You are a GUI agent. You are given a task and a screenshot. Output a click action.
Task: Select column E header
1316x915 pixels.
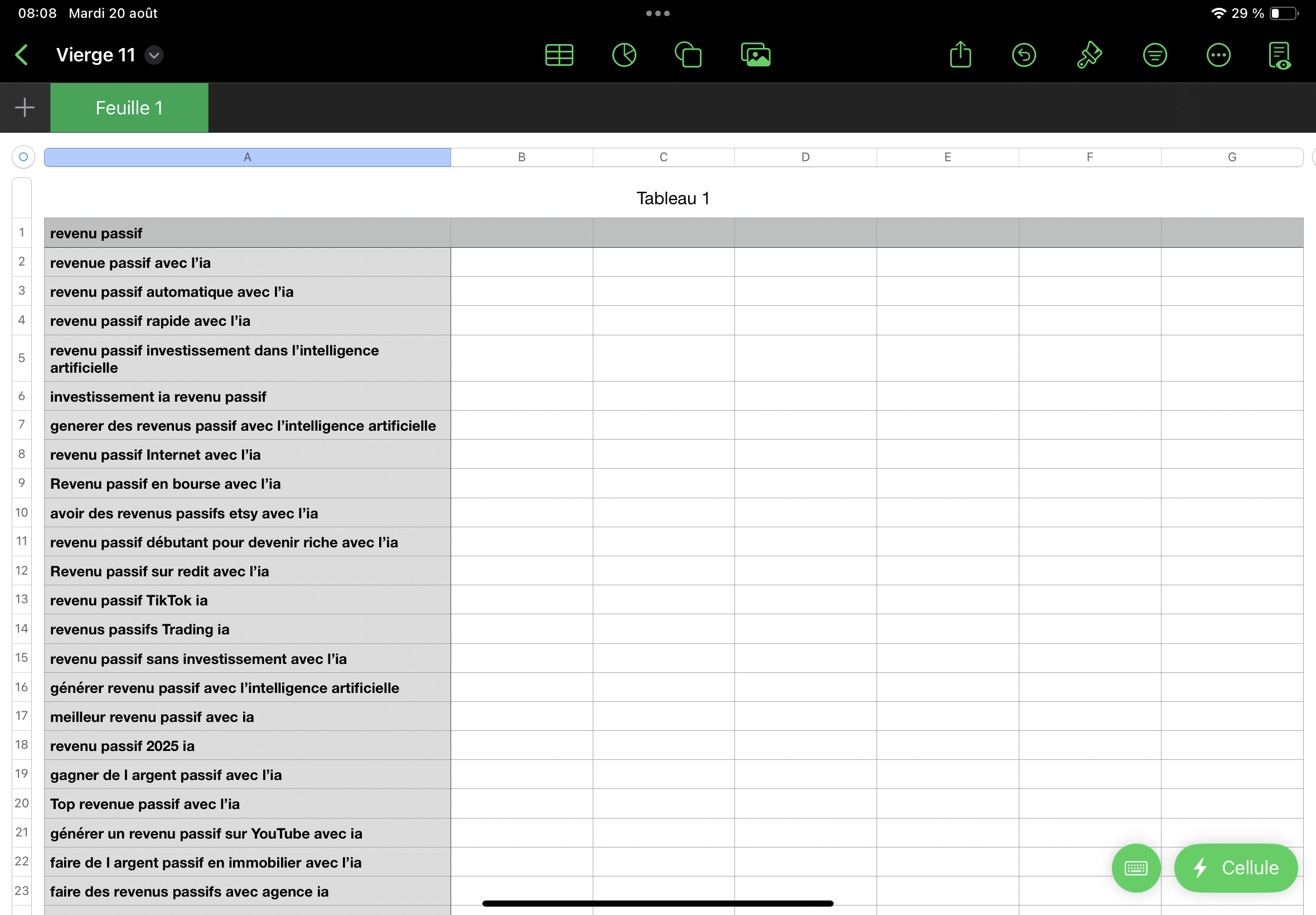pos(947,157)
